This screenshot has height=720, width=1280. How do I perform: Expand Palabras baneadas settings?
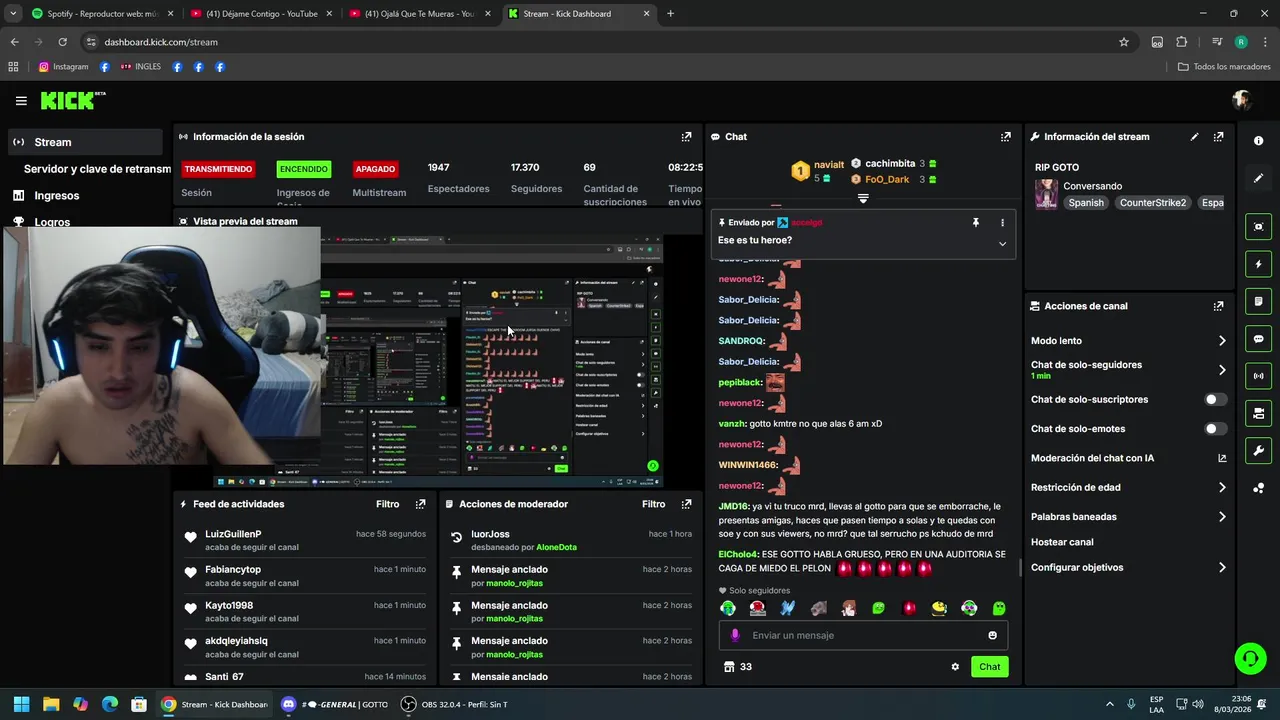[x=1222, y=517]
